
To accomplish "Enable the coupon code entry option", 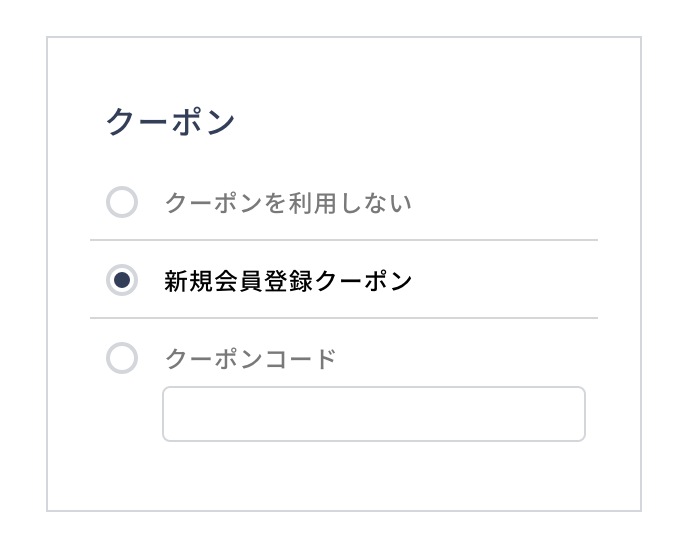I will point(122,358).
